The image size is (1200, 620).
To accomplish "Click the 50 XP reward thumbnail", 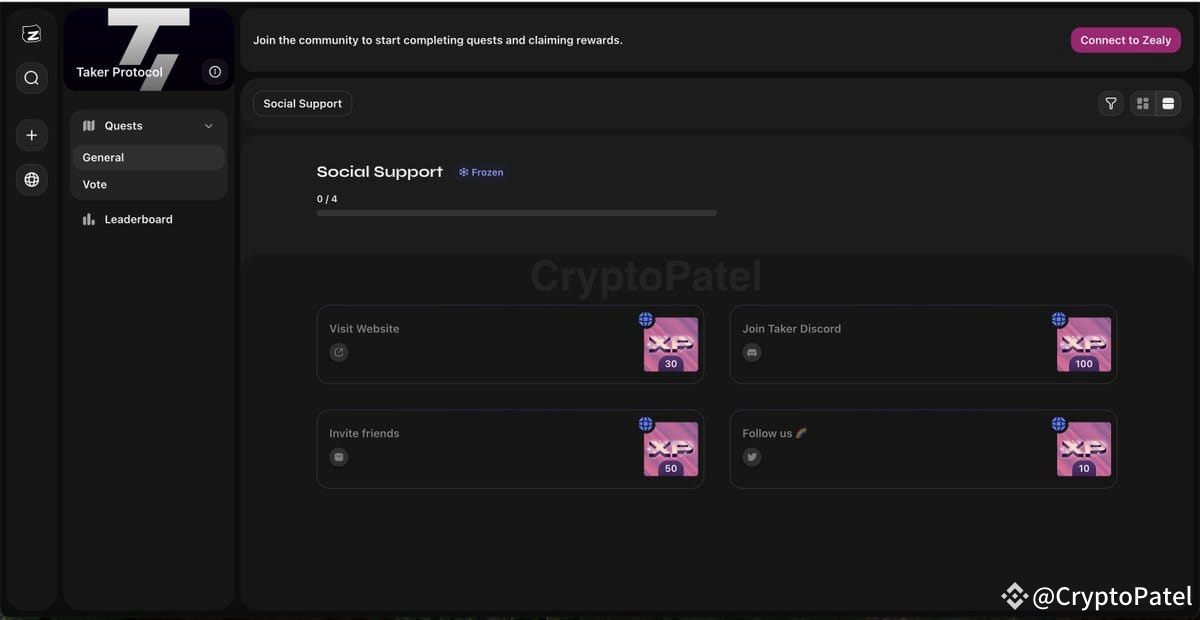I will point(670,450).
